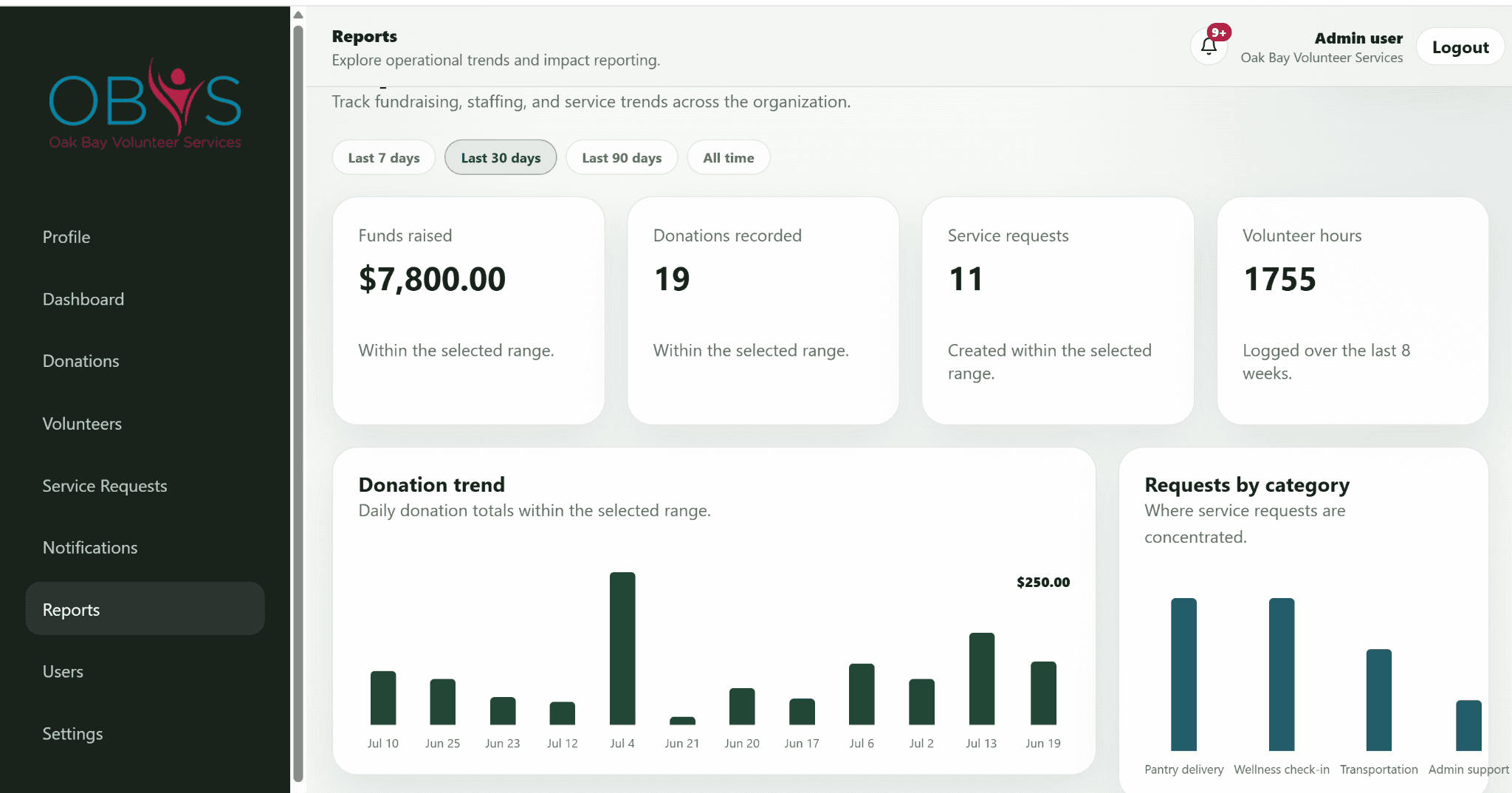Open Service Requests in the sidebar
The height and width of the screenshot is (793, 1512).
[x=145, y=486]
